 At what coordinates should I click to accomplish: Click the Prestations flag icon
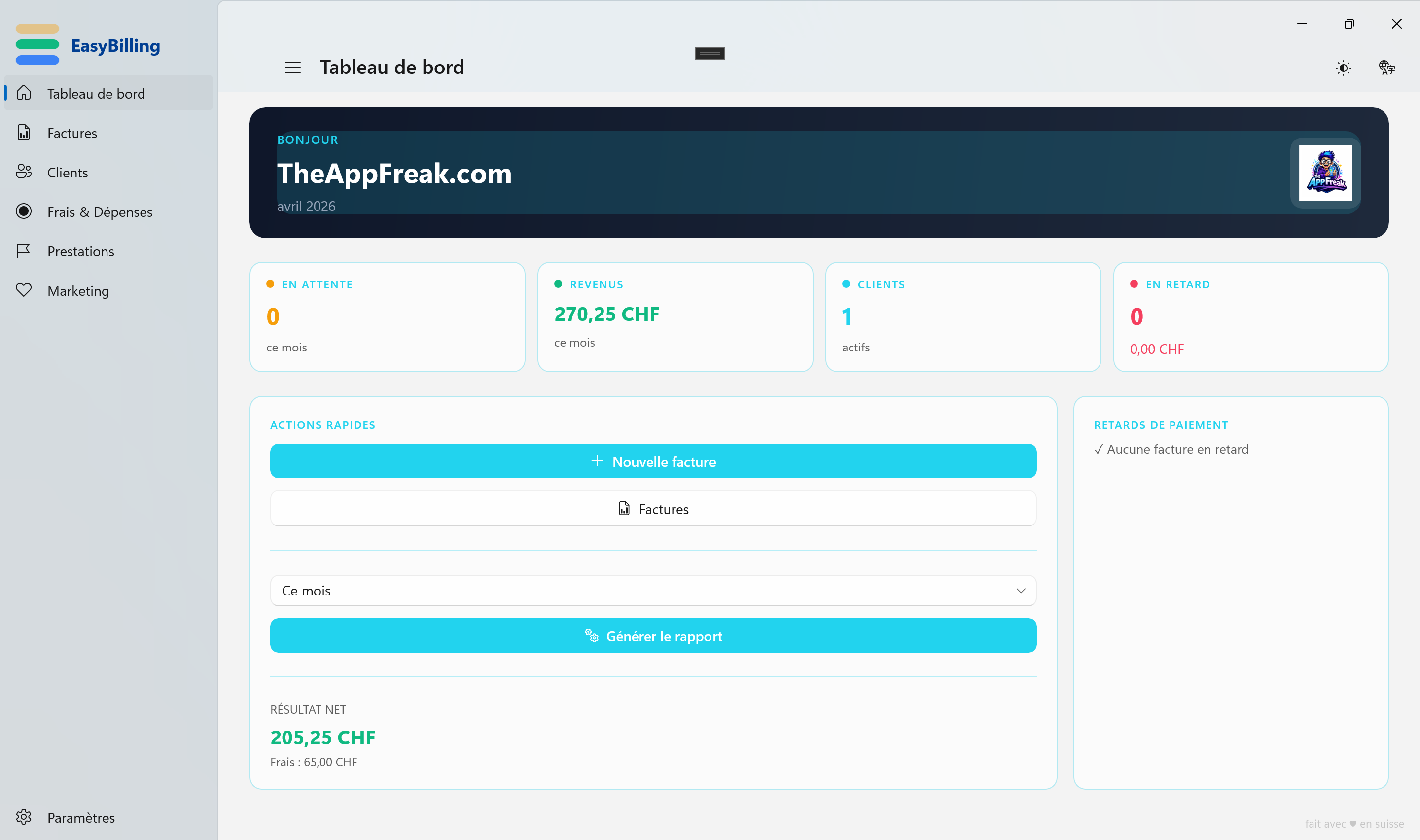pyautogui.click(x=24, y=251)
